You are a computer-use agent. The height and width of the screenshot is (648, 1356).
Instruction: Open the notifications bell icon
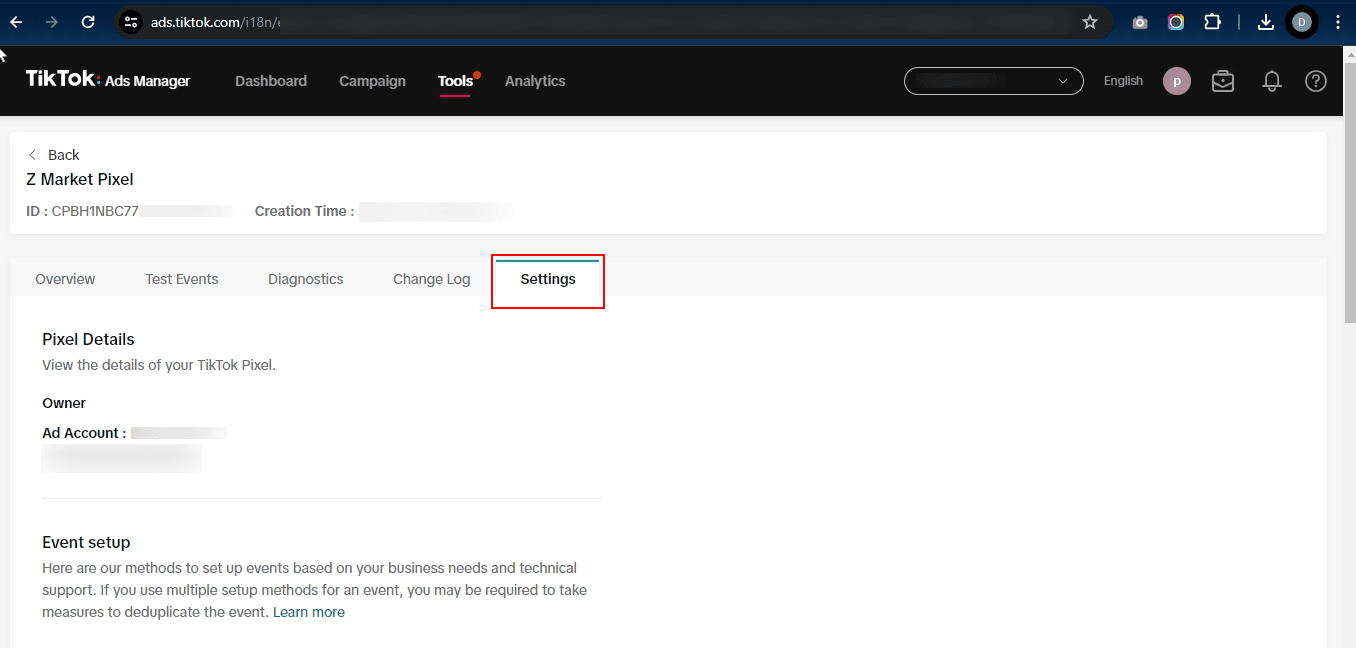coord(1272,81)
